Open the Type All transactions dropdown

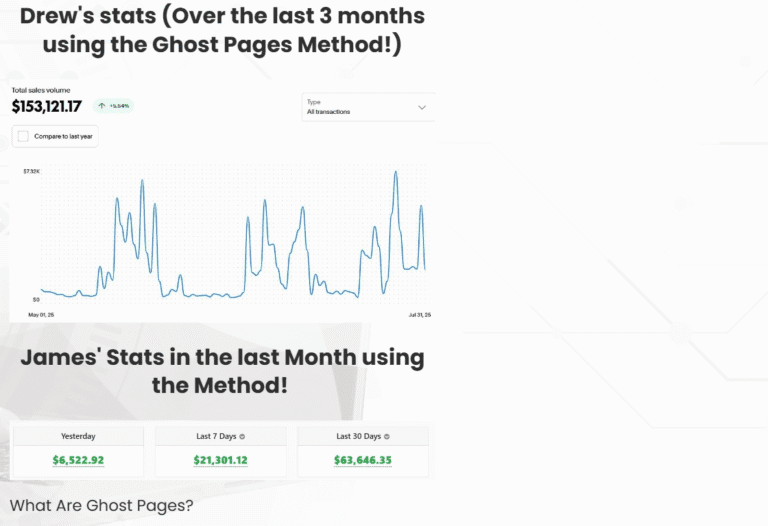368,107
